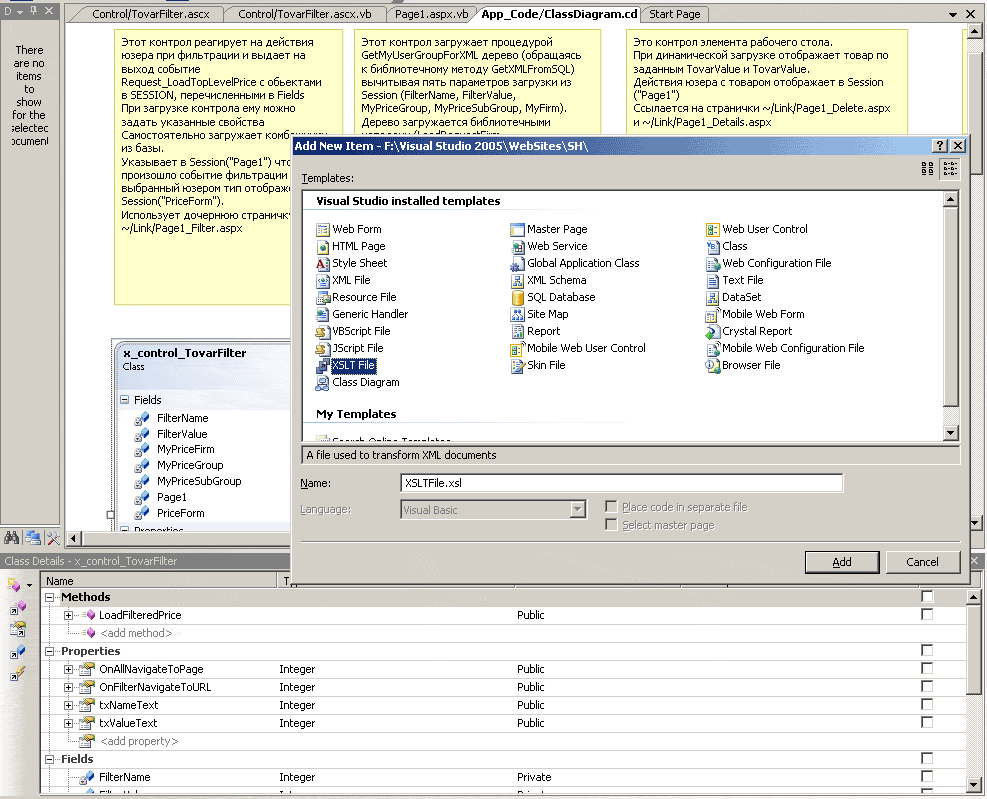Select App_Code/ClassDiagram.cd tab
Screen dimensions: 987x799
(x=559, y=14)
